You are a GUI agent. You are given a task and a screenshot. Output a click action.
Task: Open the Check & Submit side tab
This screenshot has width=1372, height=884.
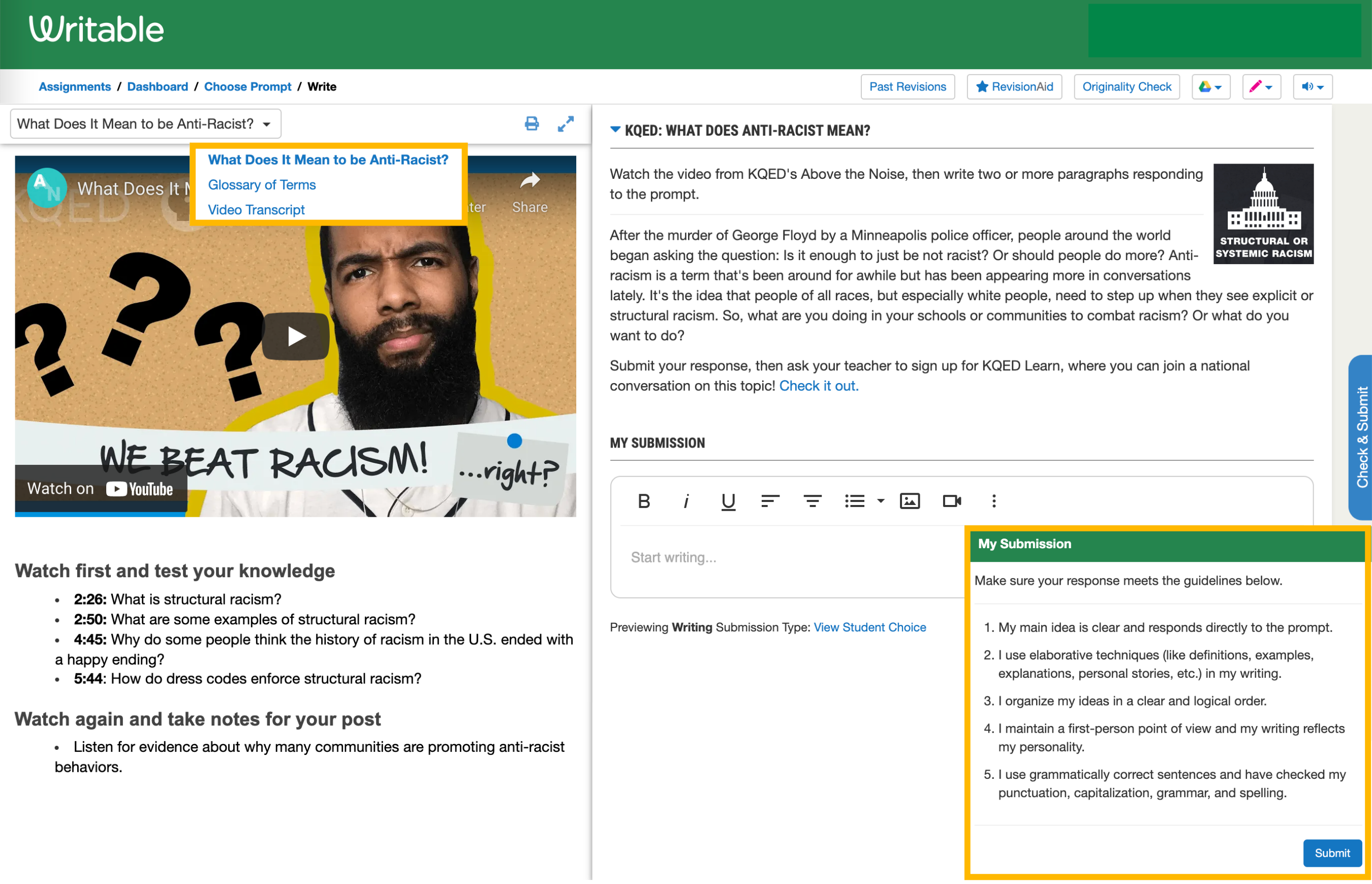pyautogui.click(x=1360, y=438)
